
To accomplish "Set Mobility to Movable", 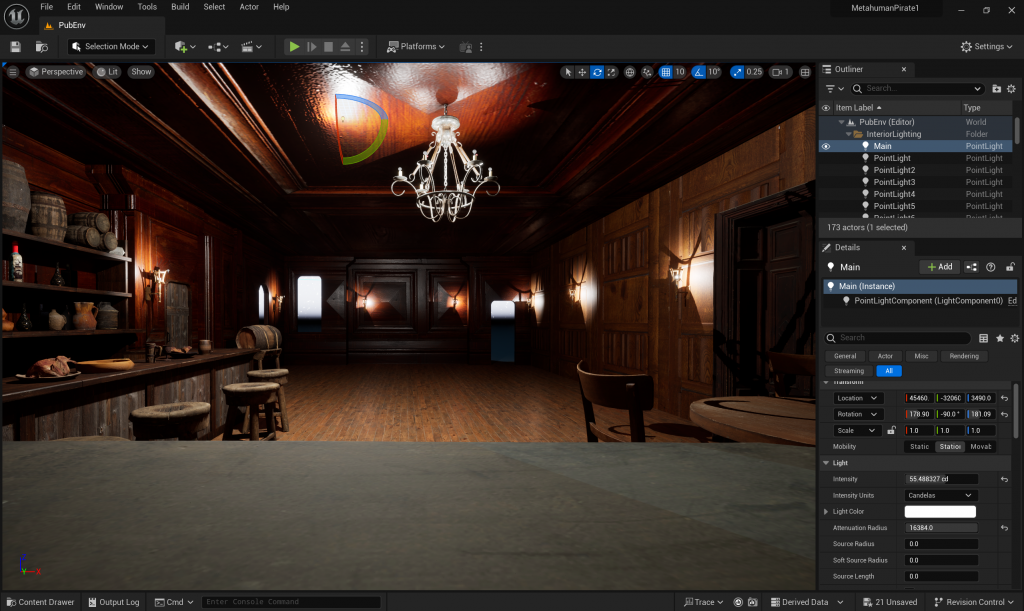I will coord(981,446).
